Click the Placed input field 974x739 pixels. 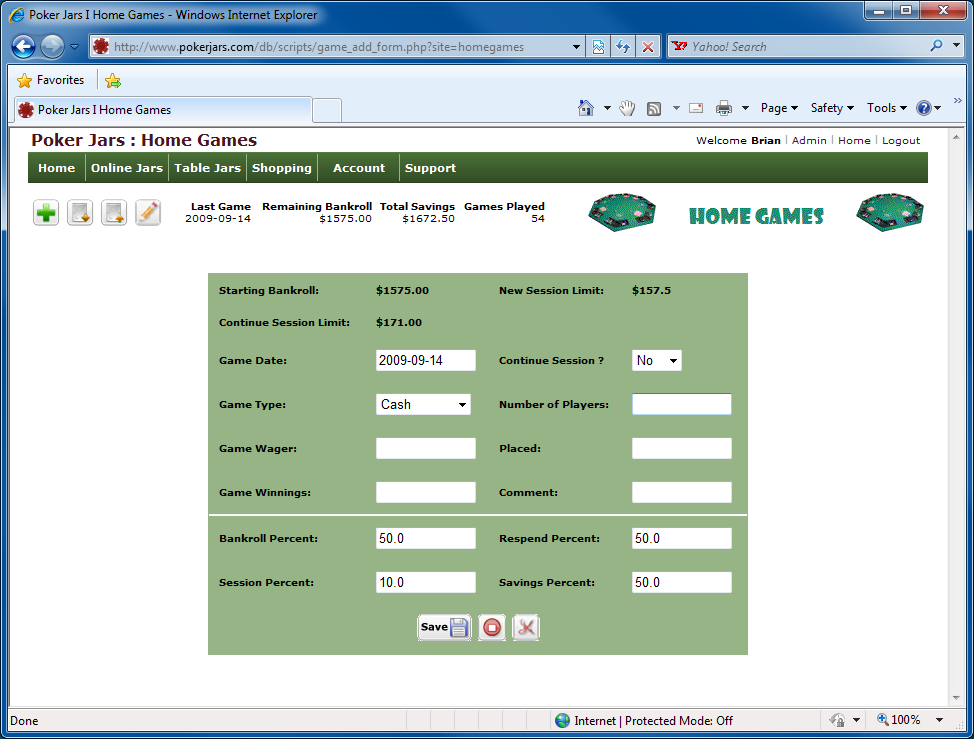click(x=682, y=449)
